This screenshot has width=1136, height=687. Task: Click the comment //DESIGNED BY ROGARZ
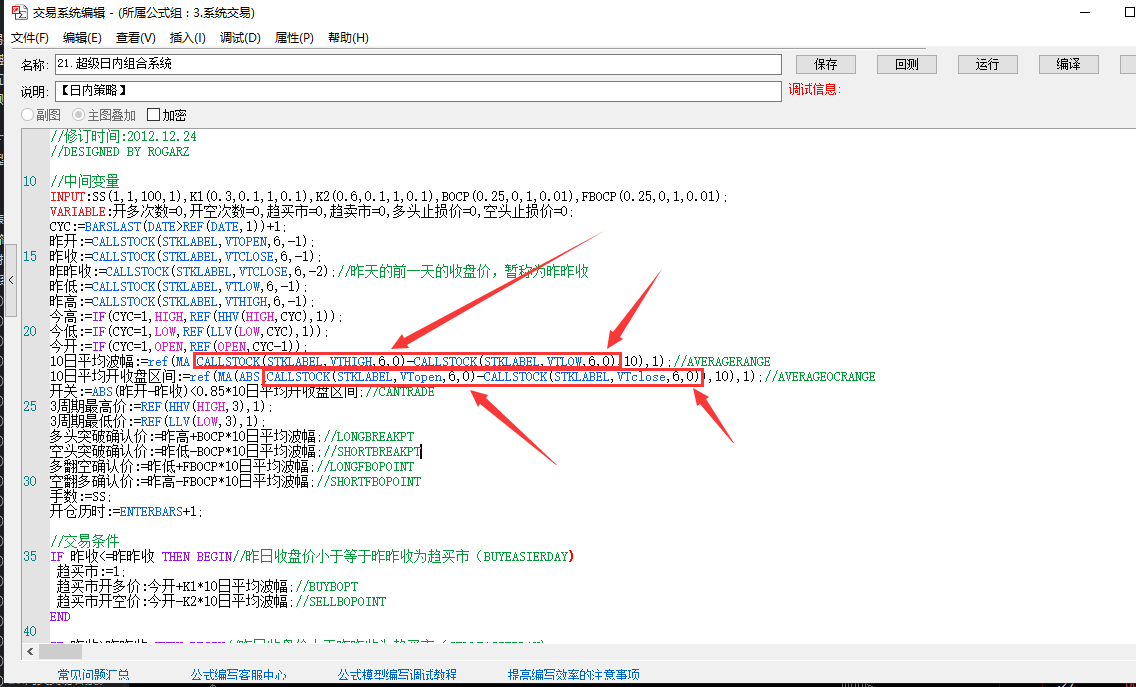120,151
